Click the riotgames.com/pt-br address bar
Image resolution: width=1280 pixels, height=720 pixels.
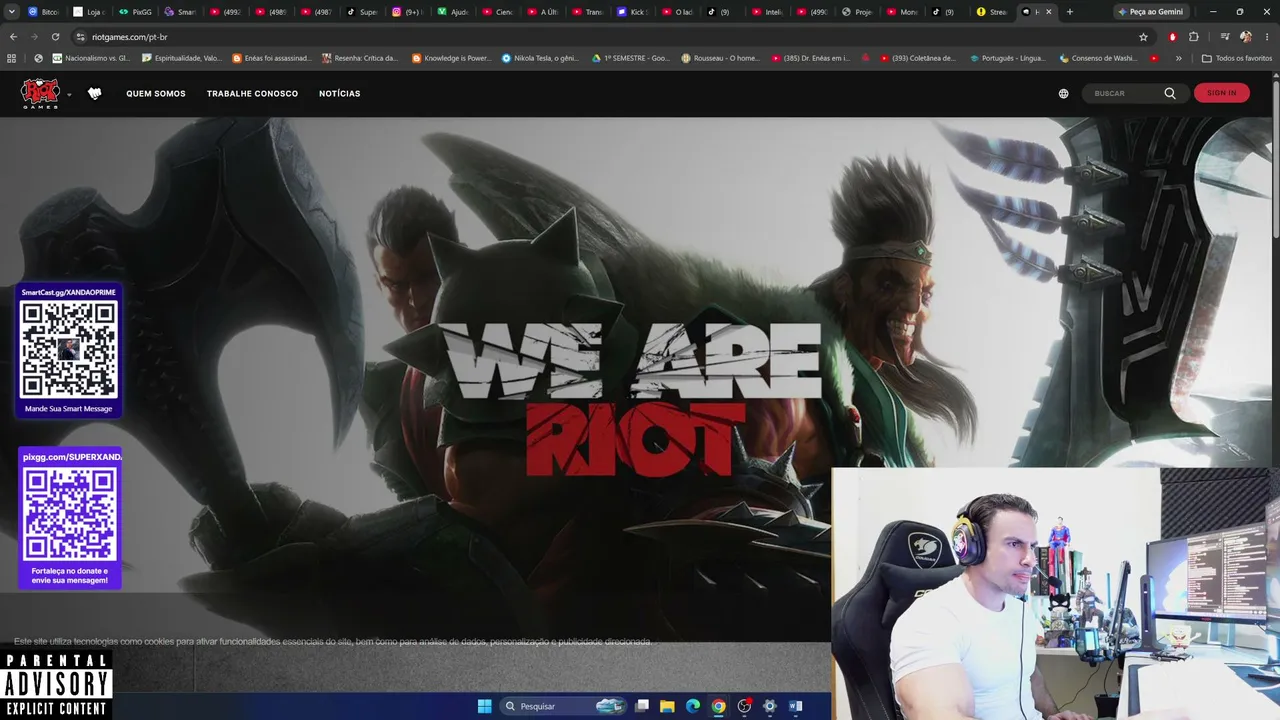600,37
